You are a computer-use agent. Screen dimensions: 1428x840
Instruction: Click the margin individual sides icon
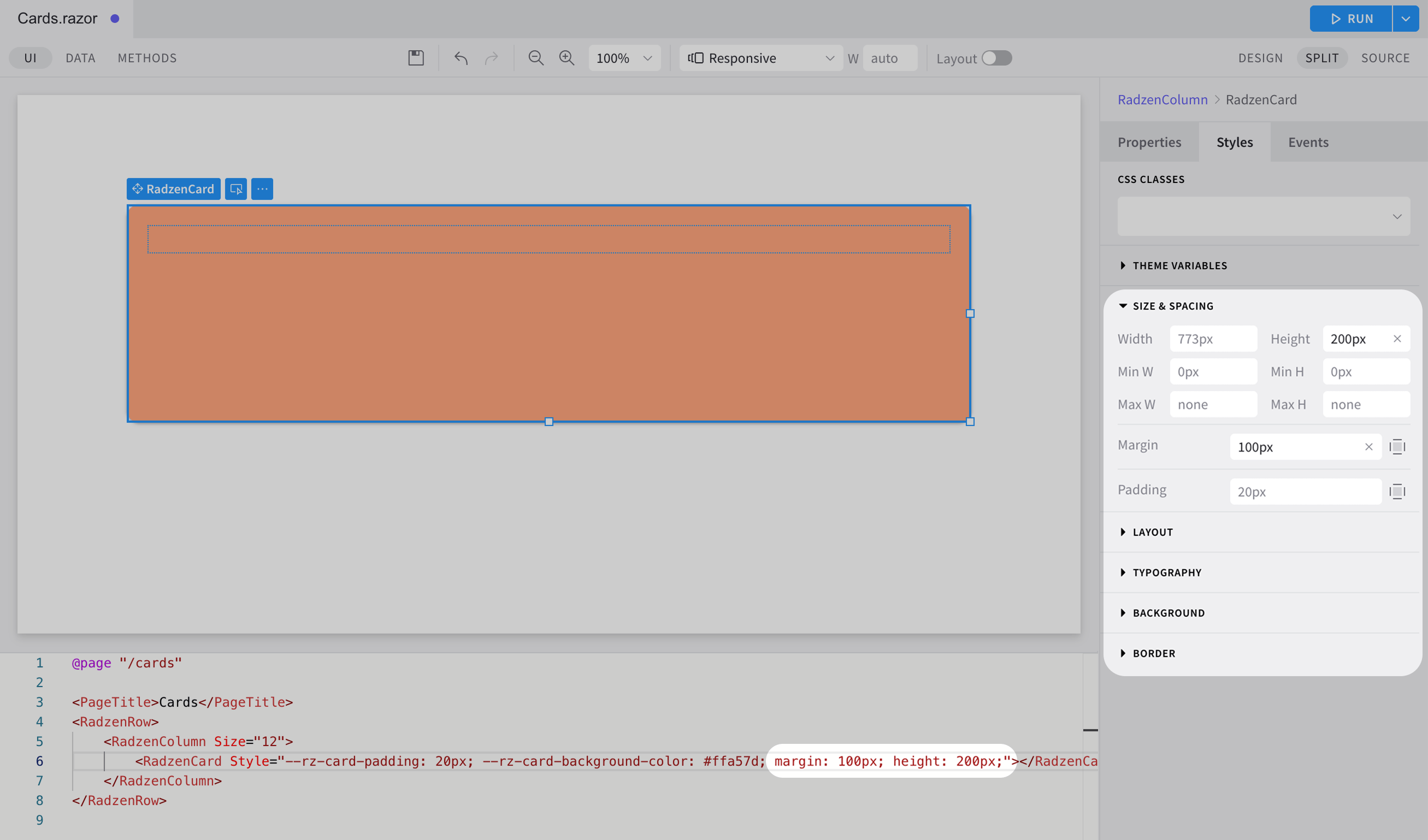point(1397,447)
